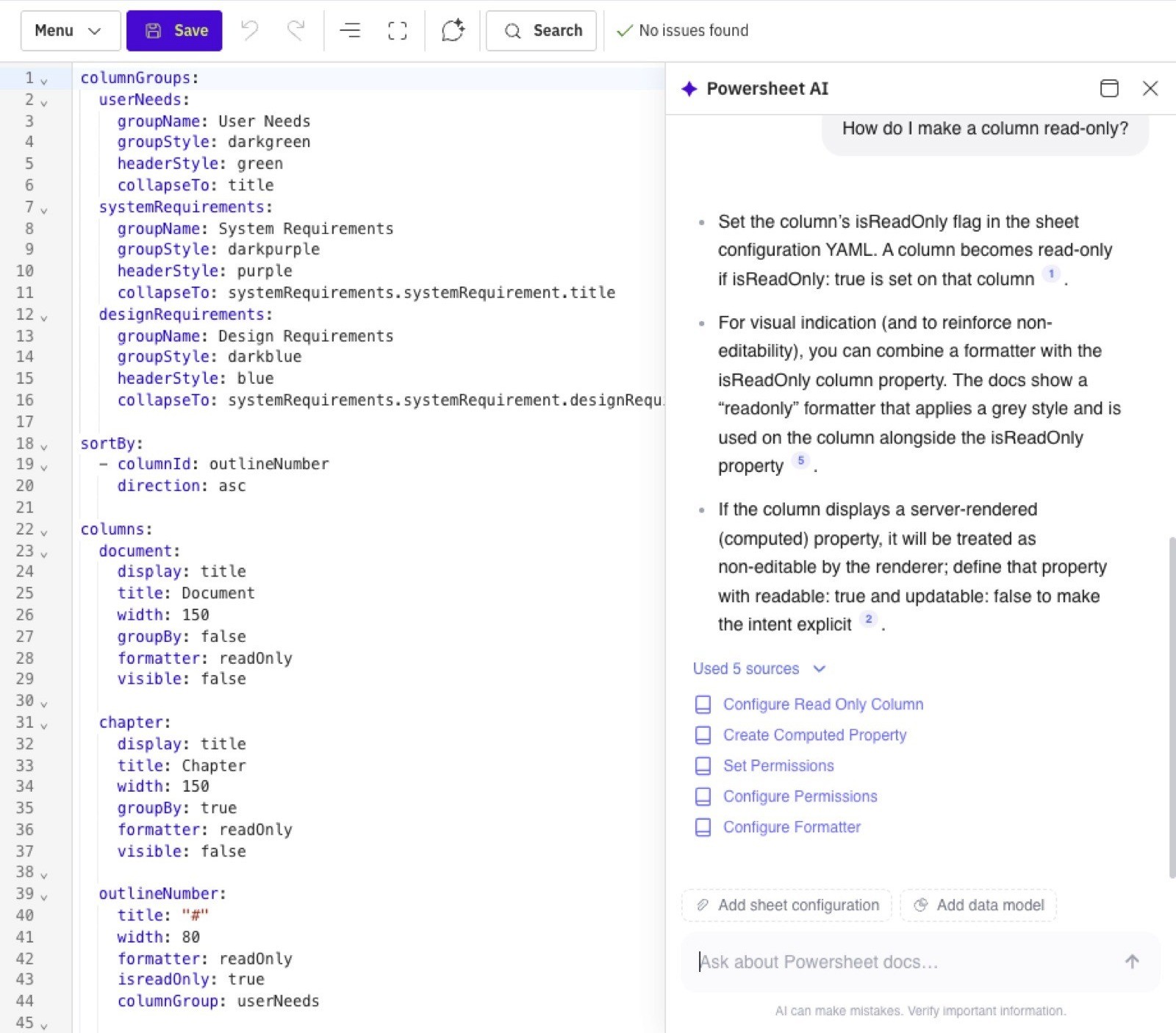Open Set Permissions source link

(x=778, y=765)
